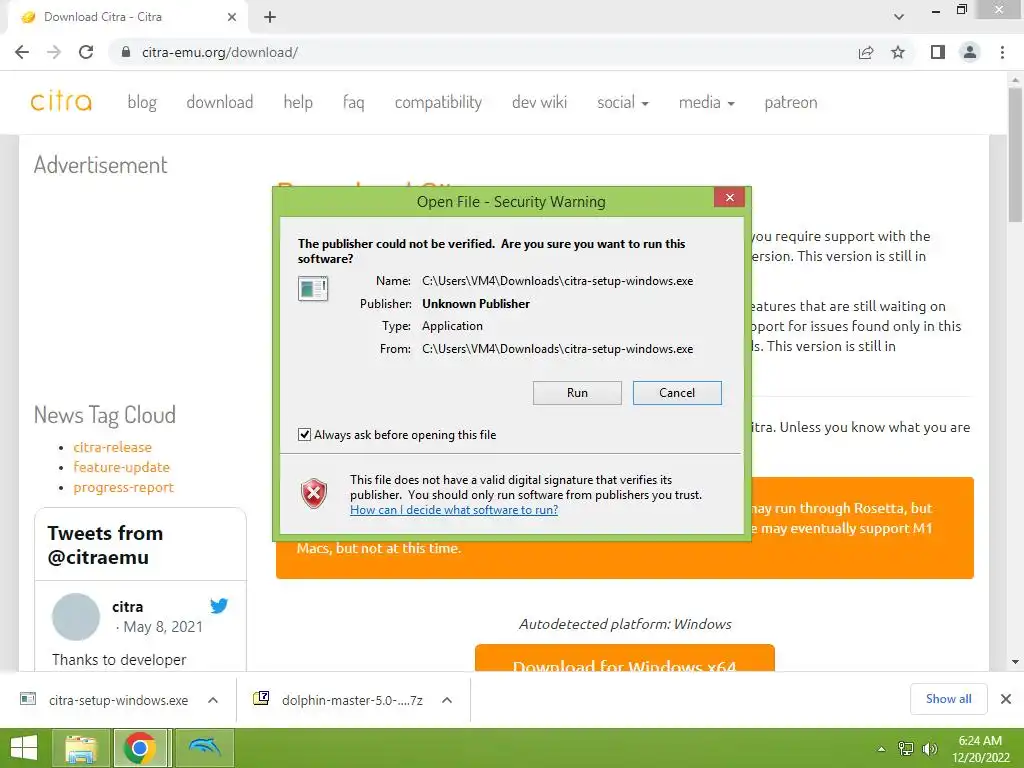This screenshot has height=768, width=1024.
Task: Open How can I decide what software to run
Action: pos(454,510)
